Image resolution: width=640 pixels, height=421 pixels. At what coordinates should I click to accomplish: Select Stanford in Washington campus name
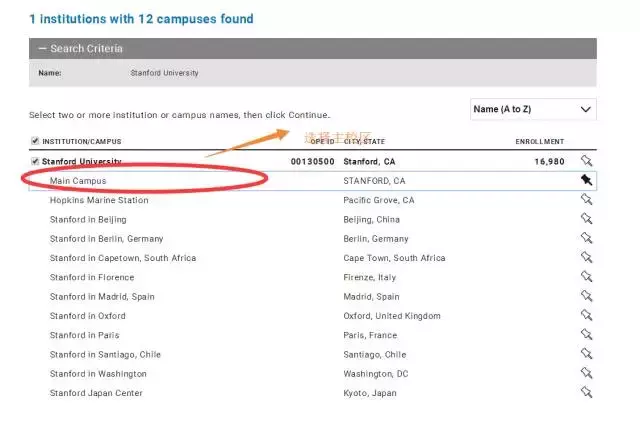98,374
